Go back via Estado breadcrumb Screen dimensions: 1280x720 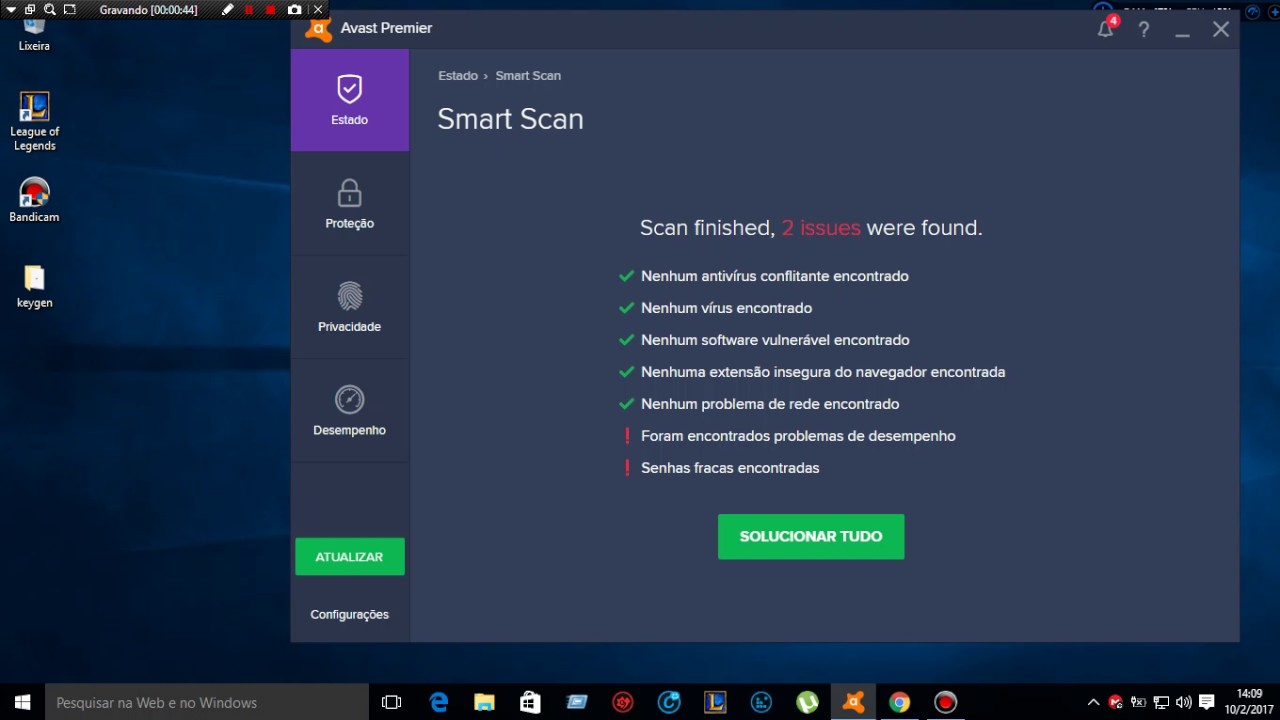(x=458, y=76)
